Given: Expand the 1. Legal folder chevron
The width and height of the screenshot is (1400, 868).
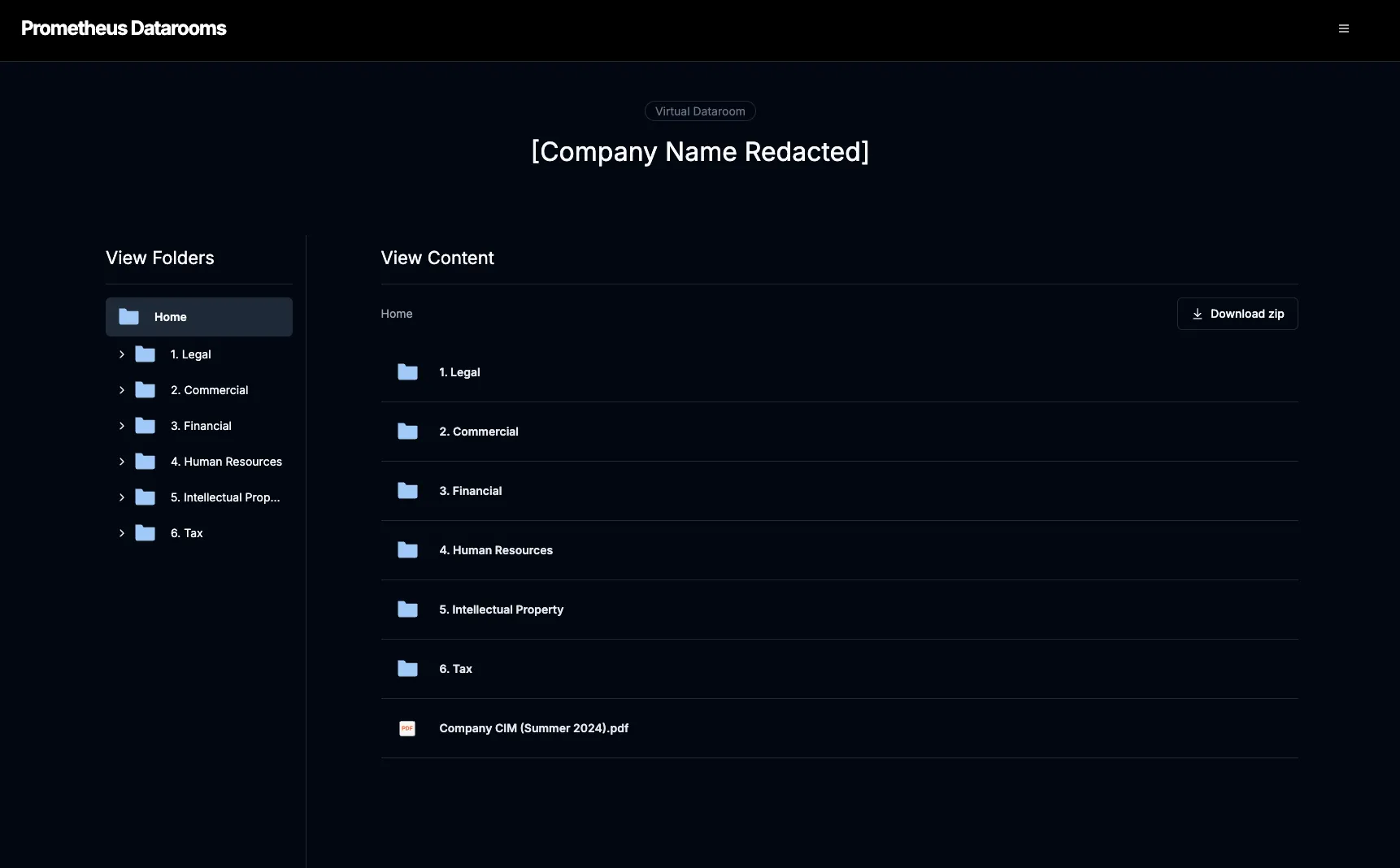Looking at the screenshot, I should pyautogui.click(x=122, y=354).
